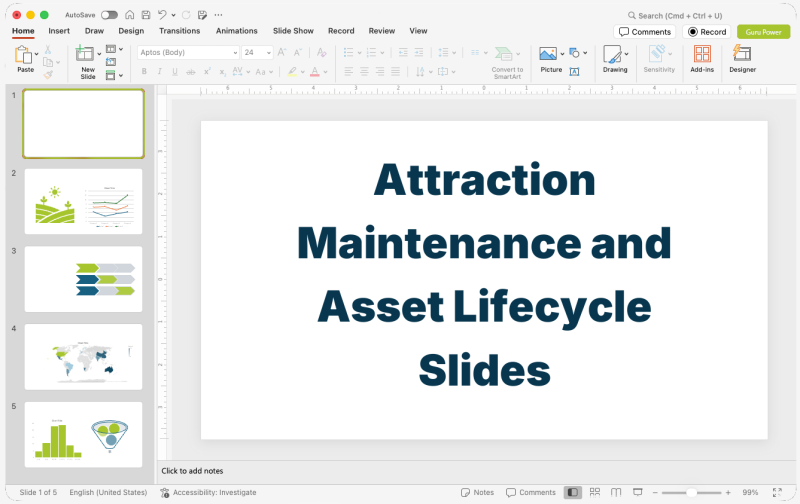
Task: Click the Record button at top right
Action: [x=707, y=32]
